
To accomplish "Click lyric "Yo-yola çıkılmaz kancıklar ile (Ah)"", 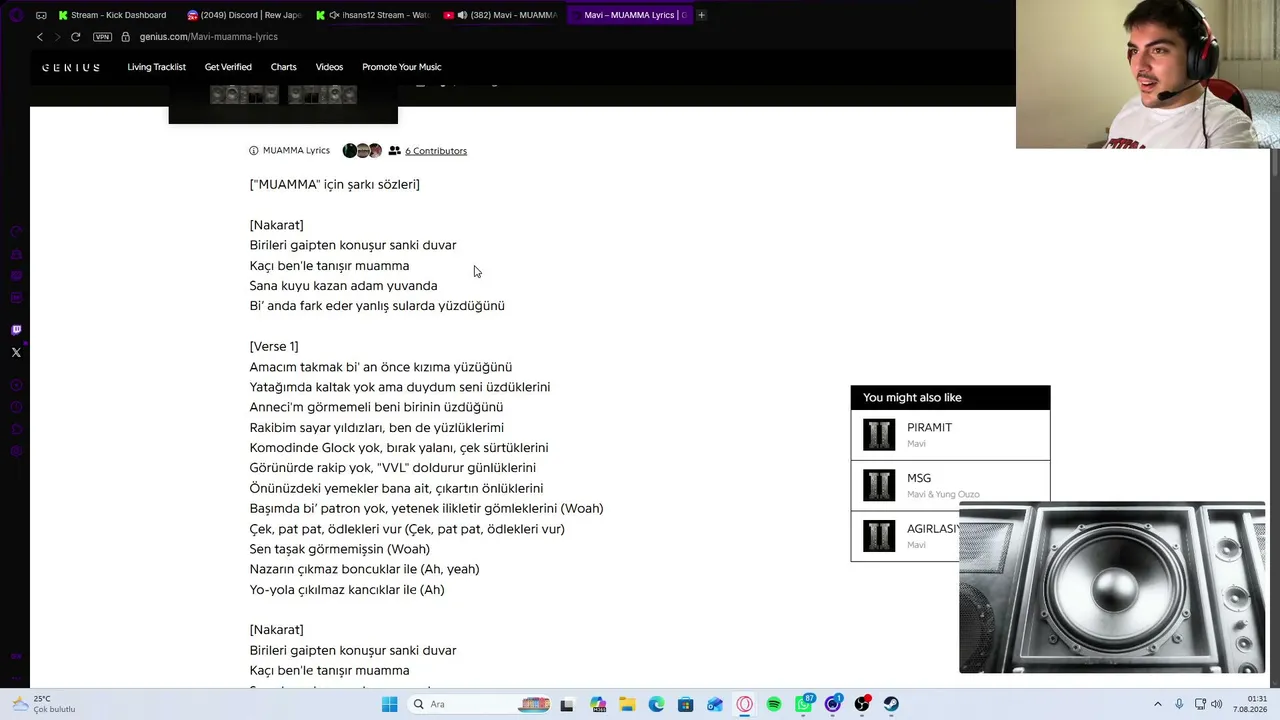I will point(347,590).
